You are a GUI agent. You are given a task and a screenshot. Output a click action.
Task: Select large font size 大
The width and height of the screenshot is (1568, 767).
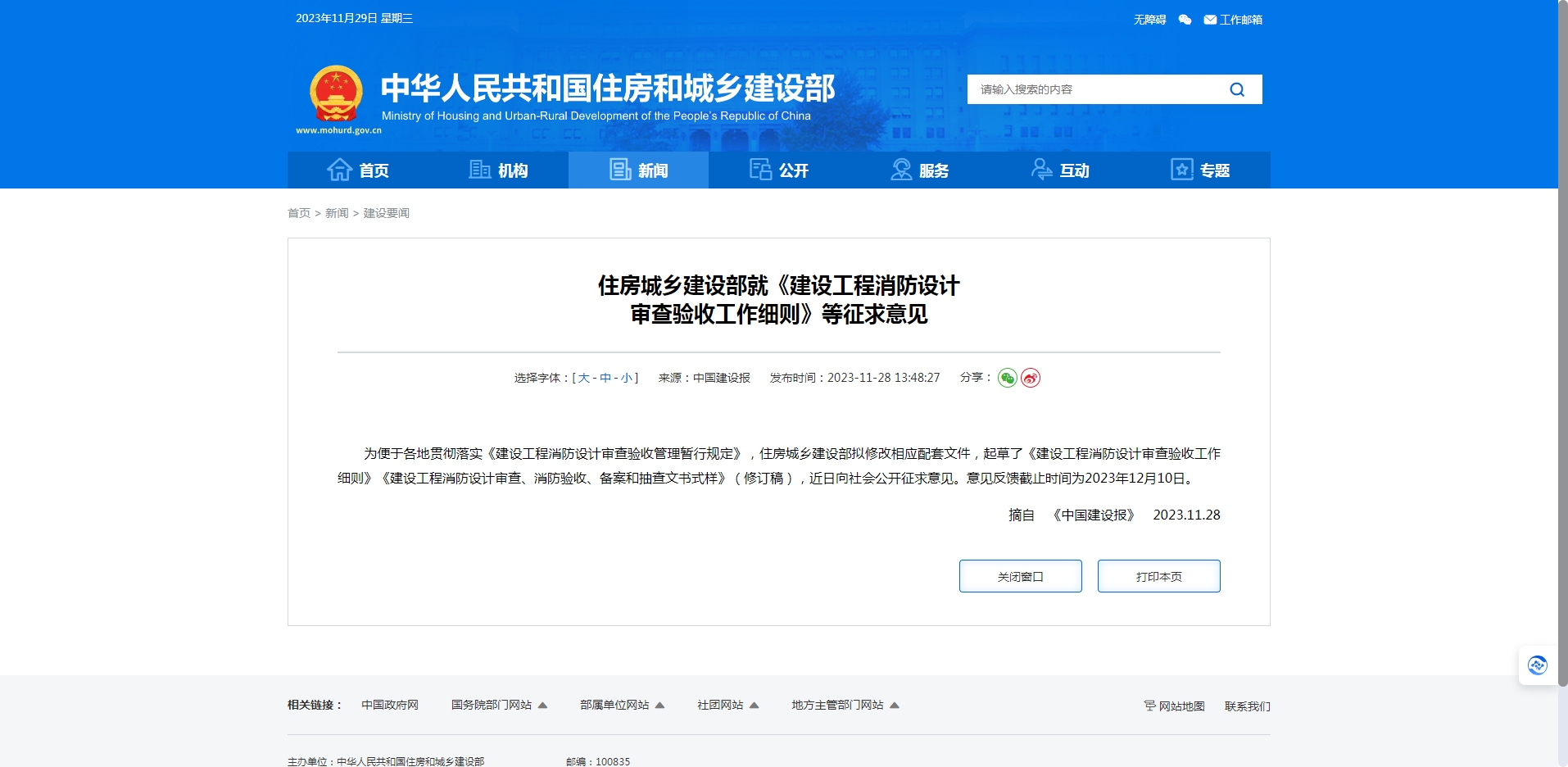(583, 378)
